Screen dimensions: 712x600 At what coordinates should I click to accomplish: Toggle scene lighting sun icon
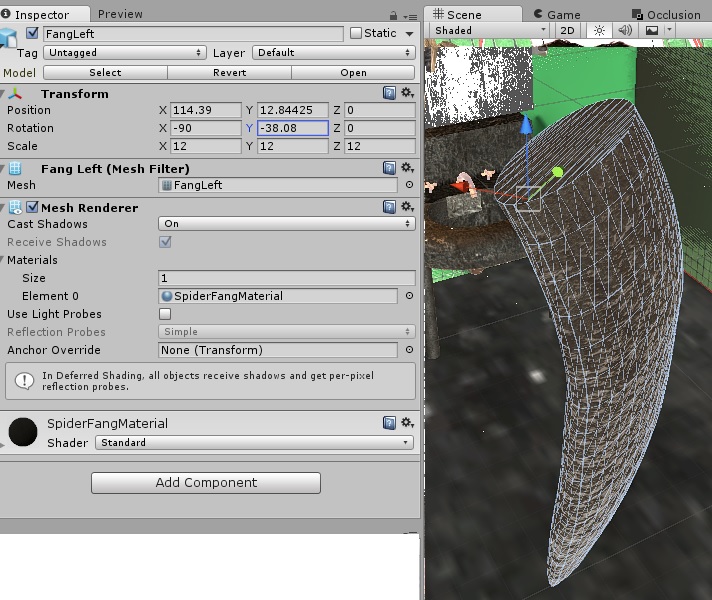point(599,31)
